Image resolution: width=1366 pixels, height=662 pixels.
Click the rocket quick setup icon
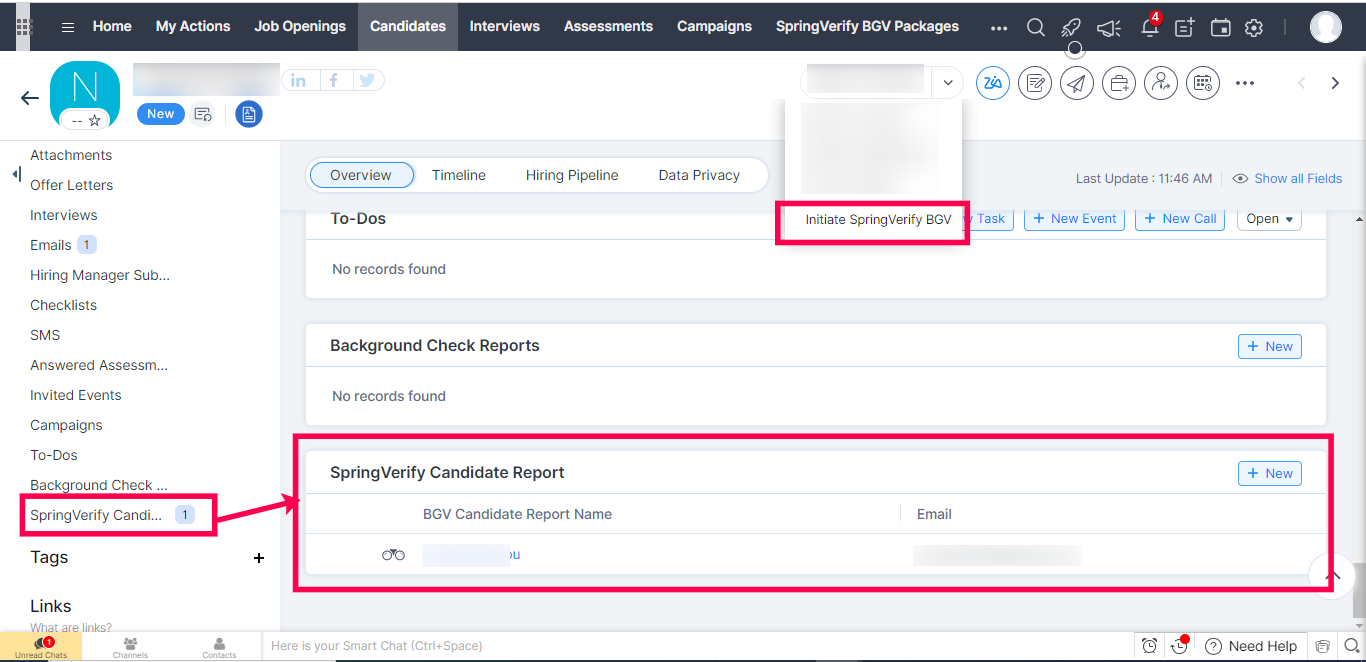pos(1071,27)
